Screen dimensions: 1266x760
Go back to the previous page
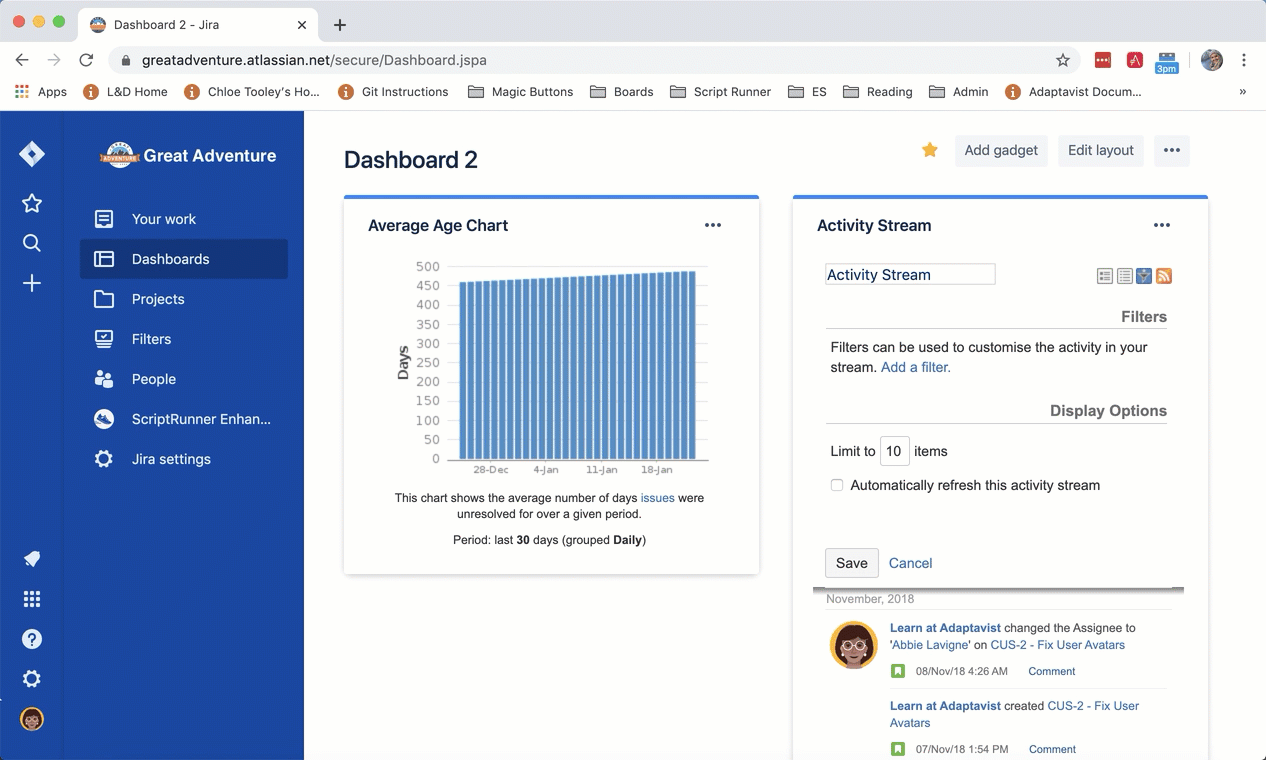[x=22, y=60]
